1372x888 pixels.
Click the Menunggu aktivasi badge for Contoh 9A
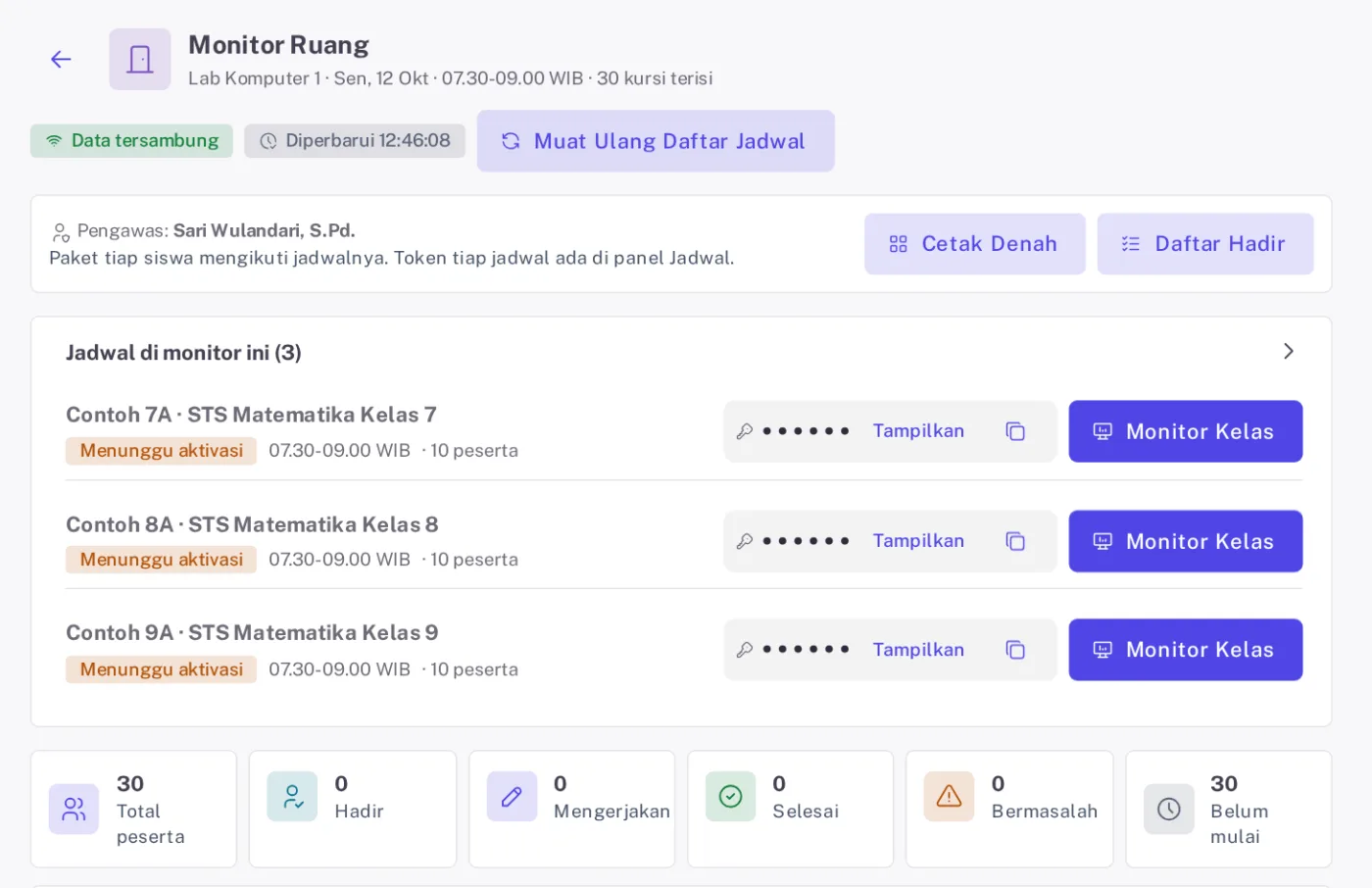tap(162, 669)
